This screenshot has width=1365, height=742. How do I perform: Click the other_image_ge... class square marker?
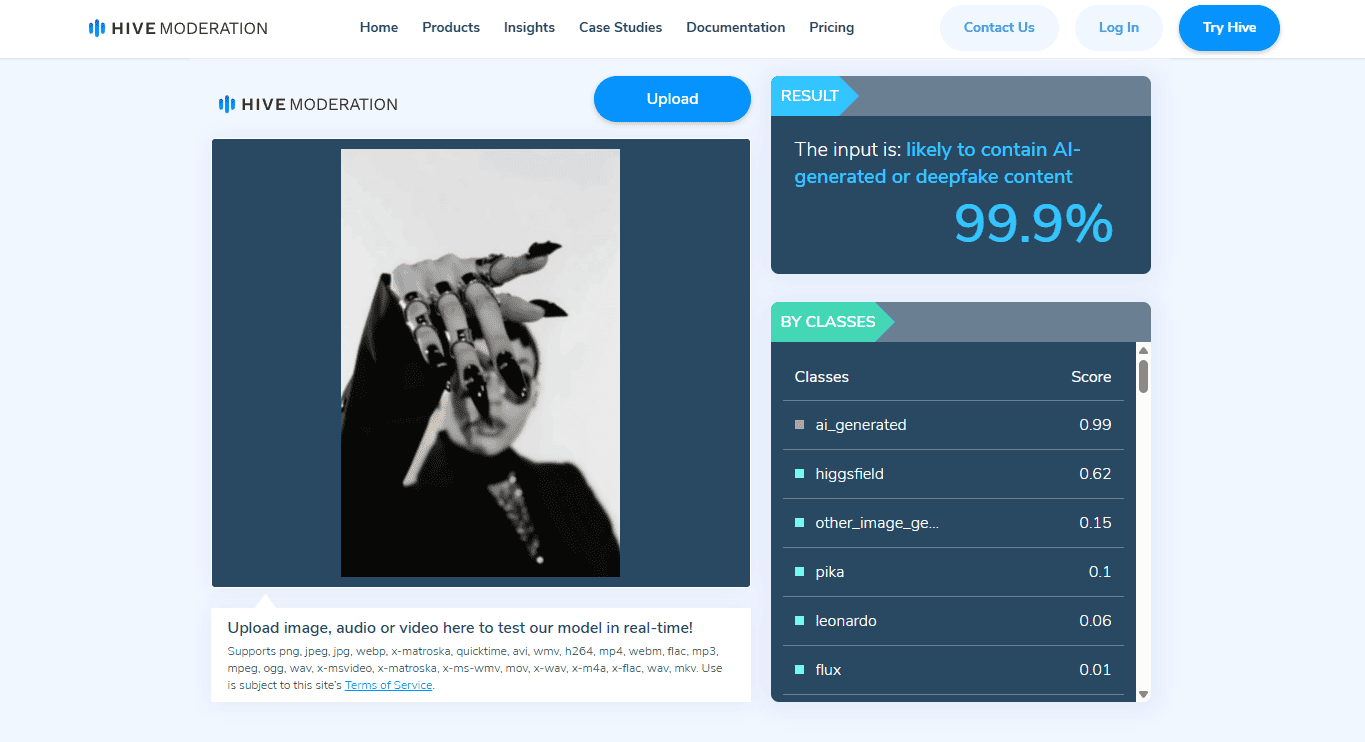coord(799,523)
